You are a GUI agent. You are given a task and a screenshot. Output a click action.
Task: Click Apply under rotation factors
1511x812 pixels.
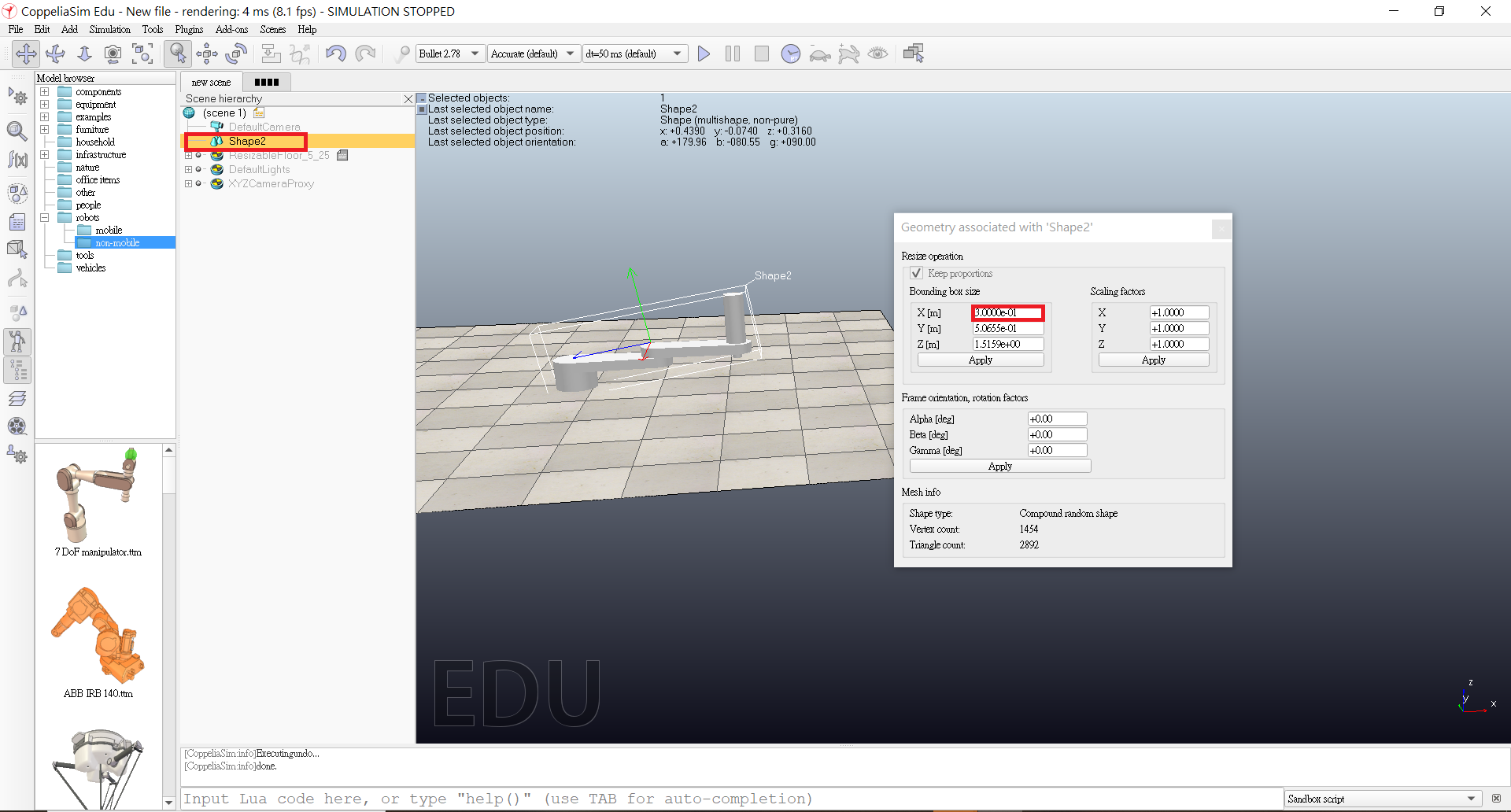coord(1000,466)
